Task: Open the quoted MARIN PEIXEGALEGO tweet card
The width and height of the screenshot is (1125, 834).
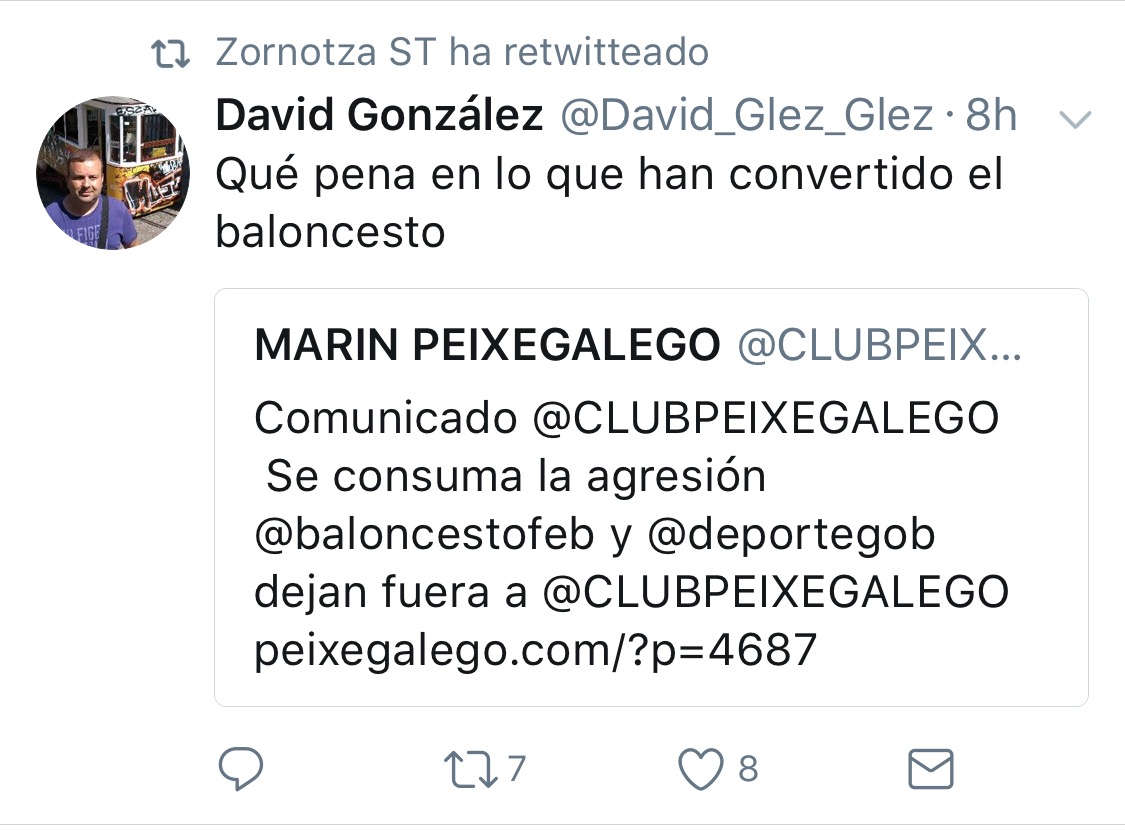Action: tap(651, 497)
